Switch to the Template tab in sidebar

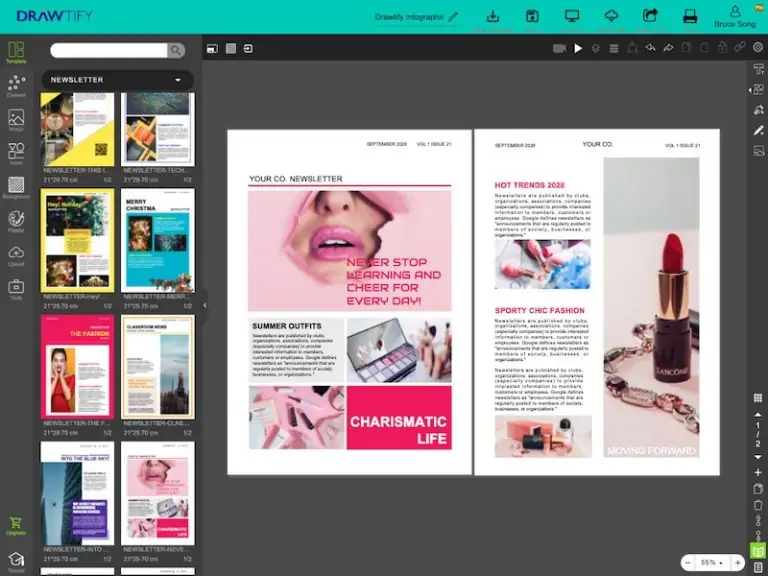tap(16, 52)
